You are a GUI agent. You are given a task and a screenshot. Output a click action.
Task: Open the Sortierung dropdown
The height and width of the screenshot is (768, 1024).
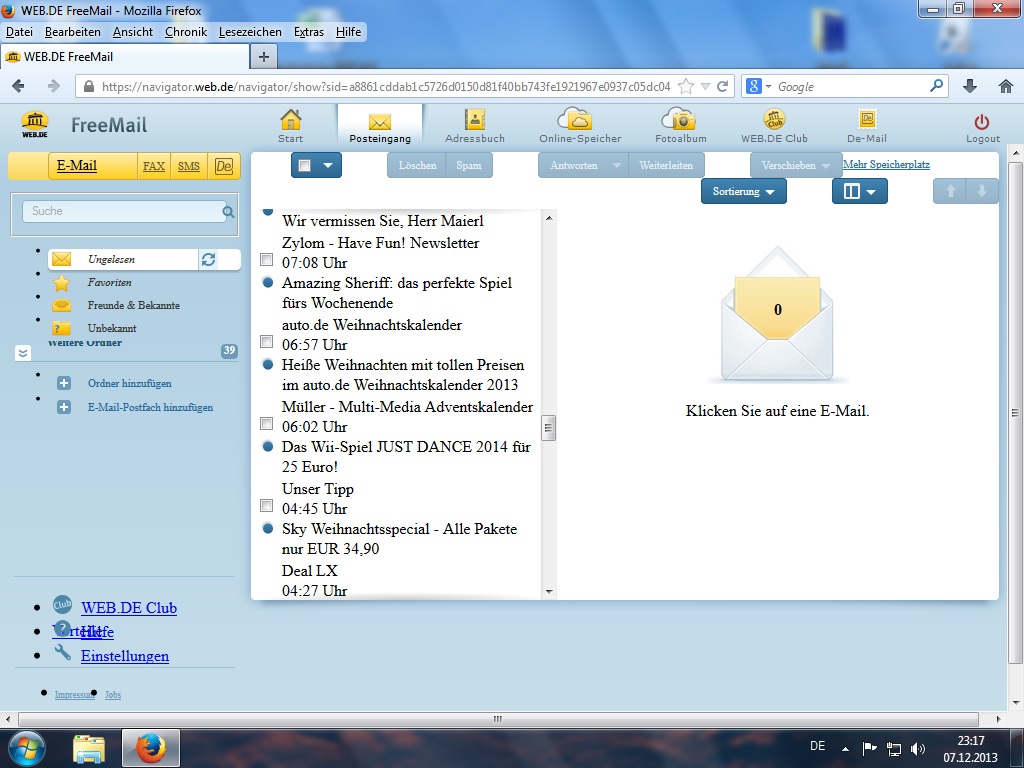click(x=743, y=191)
